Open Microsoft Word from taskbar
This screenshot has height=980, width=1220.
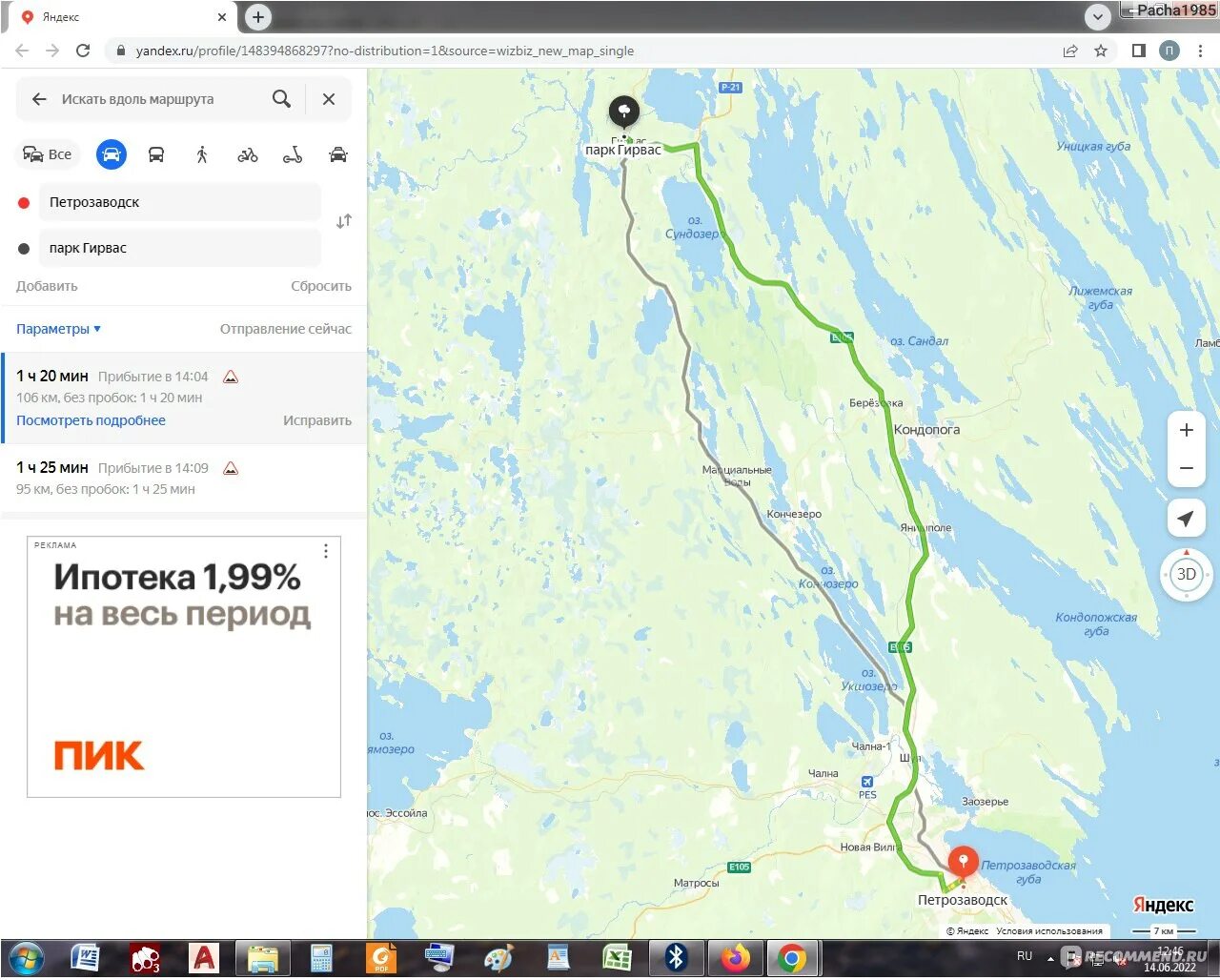[86, 958]
